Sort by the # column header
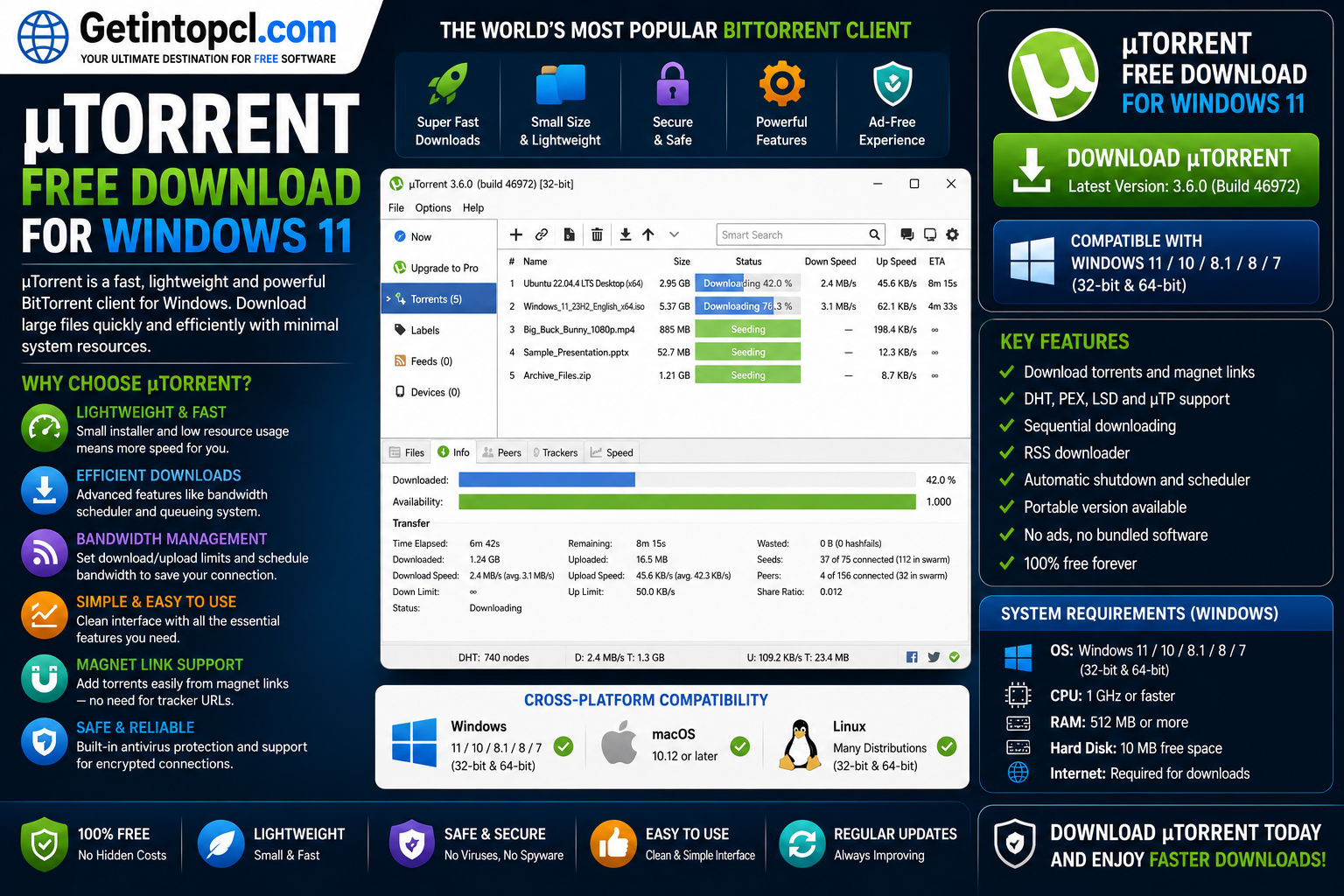1344x896 pixels. (512, 262)
